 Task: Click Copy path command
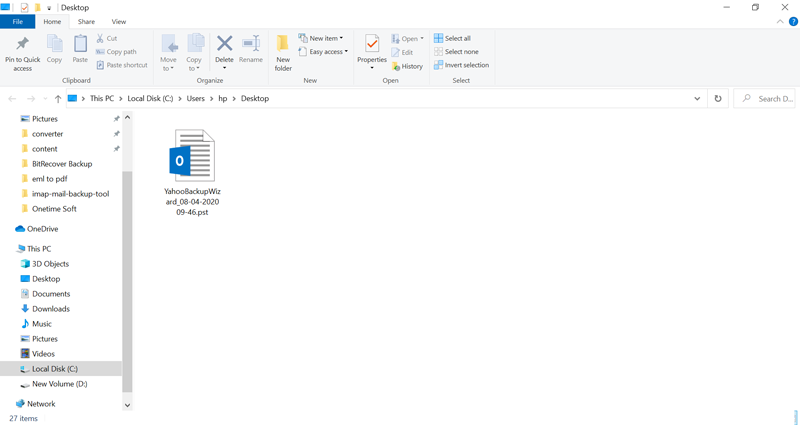(116, 52)
